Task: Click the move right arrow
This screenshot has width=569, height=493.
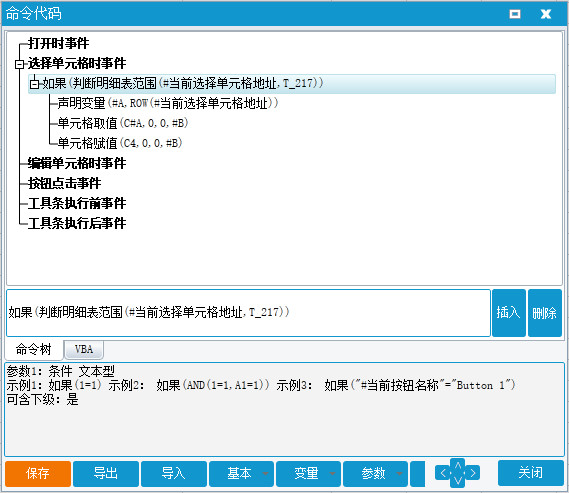Action: pos(473,473)
